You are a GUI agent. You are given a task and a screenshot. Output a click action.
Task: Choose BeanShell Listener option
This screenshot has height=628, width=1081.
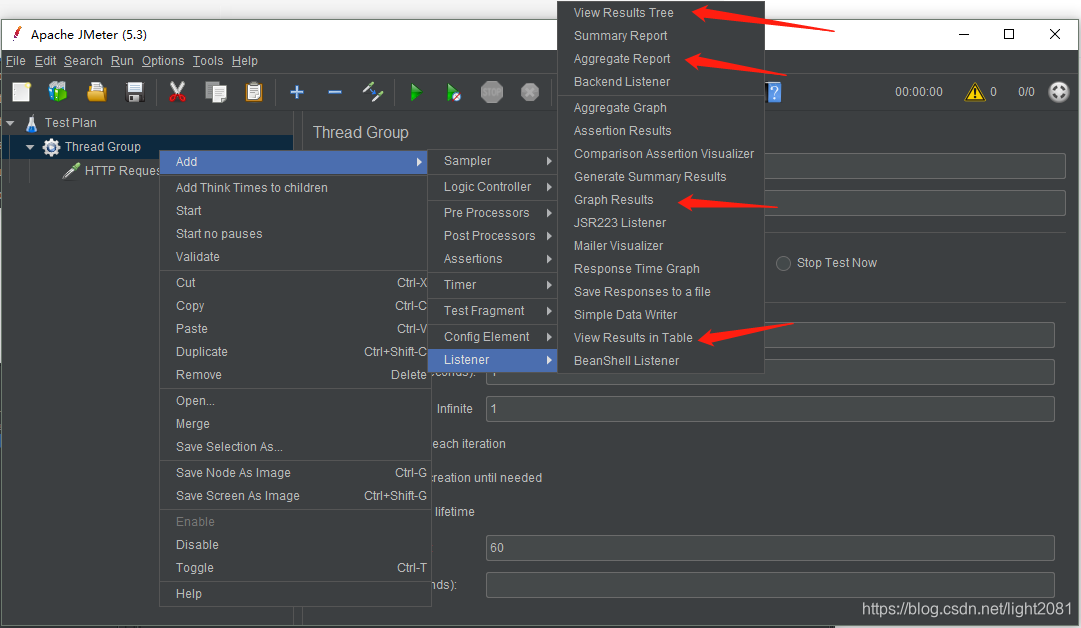660,361
